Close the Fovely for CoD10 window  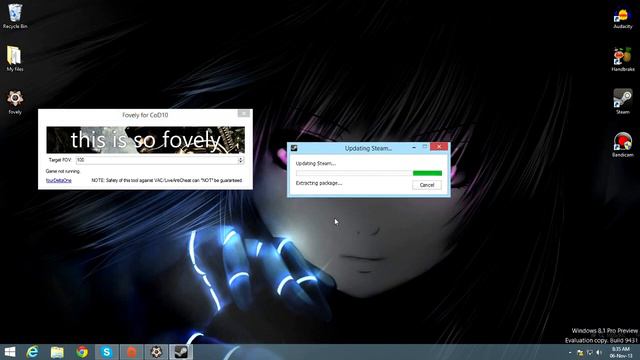click(x=244, y=113)
